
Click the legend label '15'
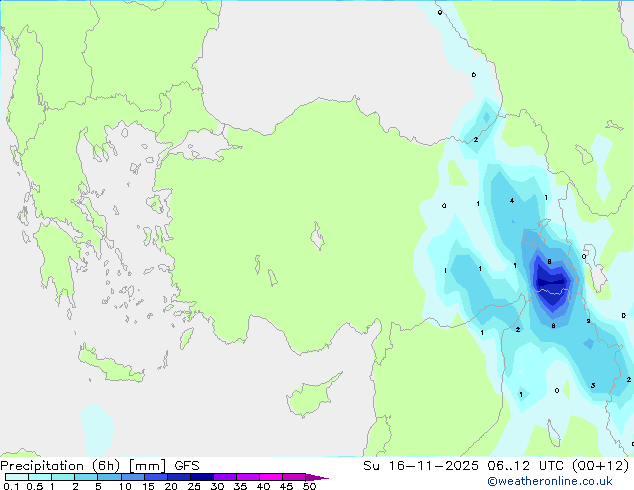(x=148, y=486)
